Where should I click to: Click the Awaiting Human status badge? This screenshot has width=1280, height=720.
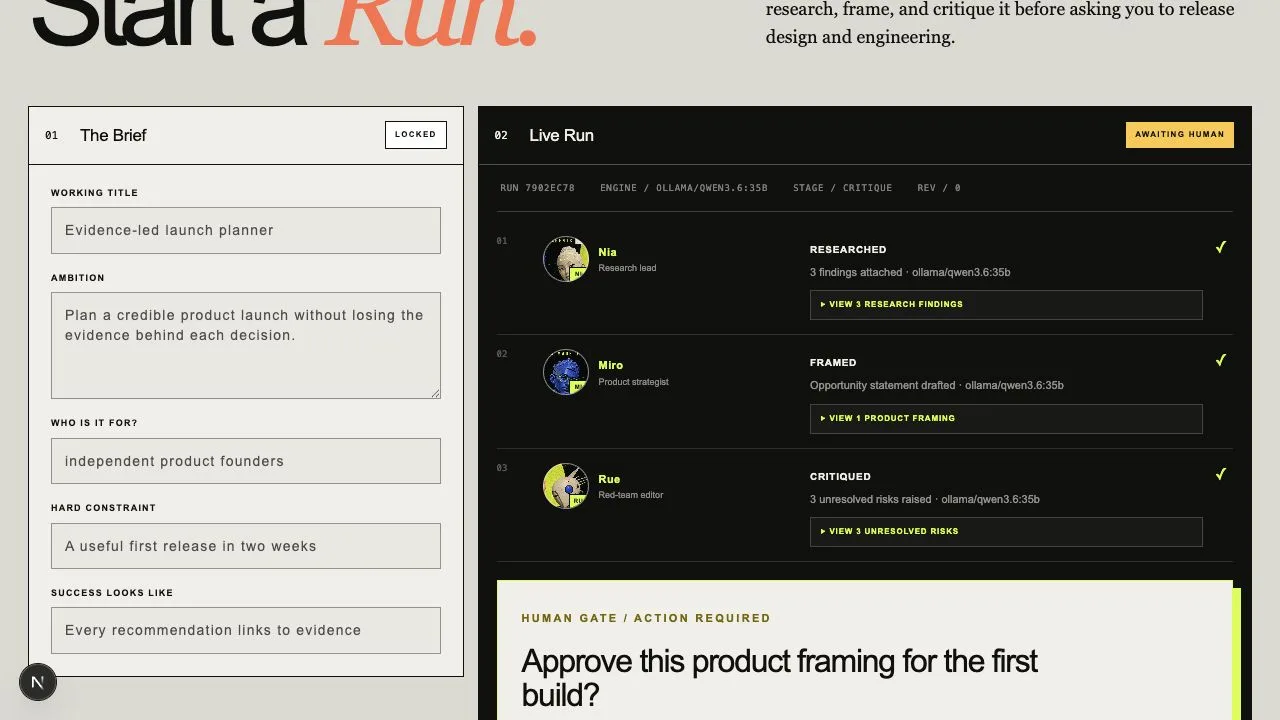[x=1180, y=135]
